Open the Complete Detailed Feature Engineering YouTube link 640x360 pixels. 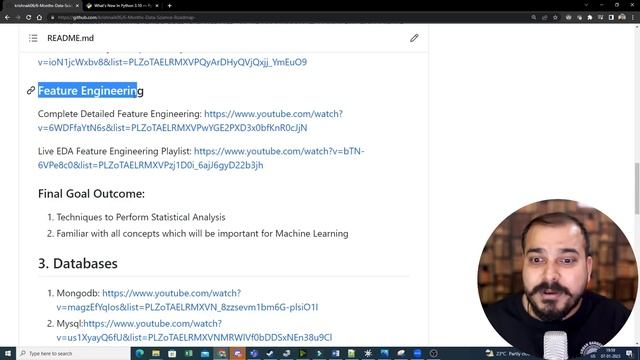(191, 120)
